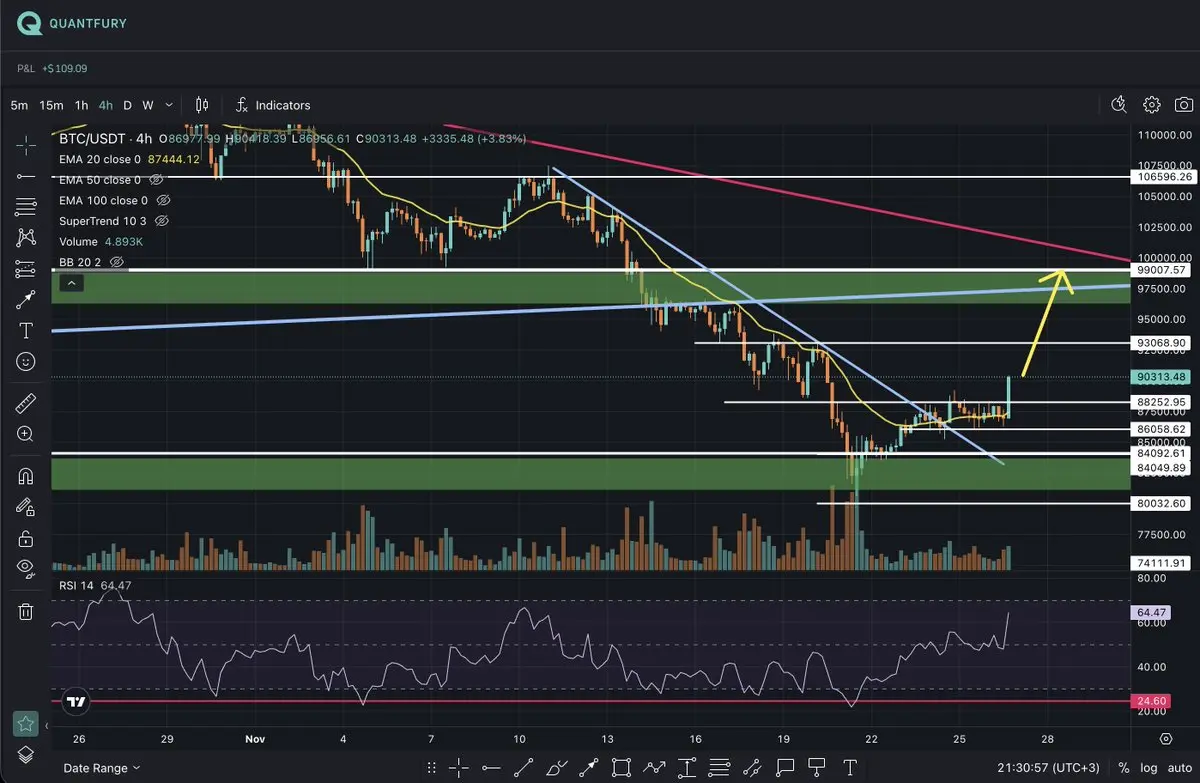
Task: Open the TradingView logo link
Action: tap(75, 702)
